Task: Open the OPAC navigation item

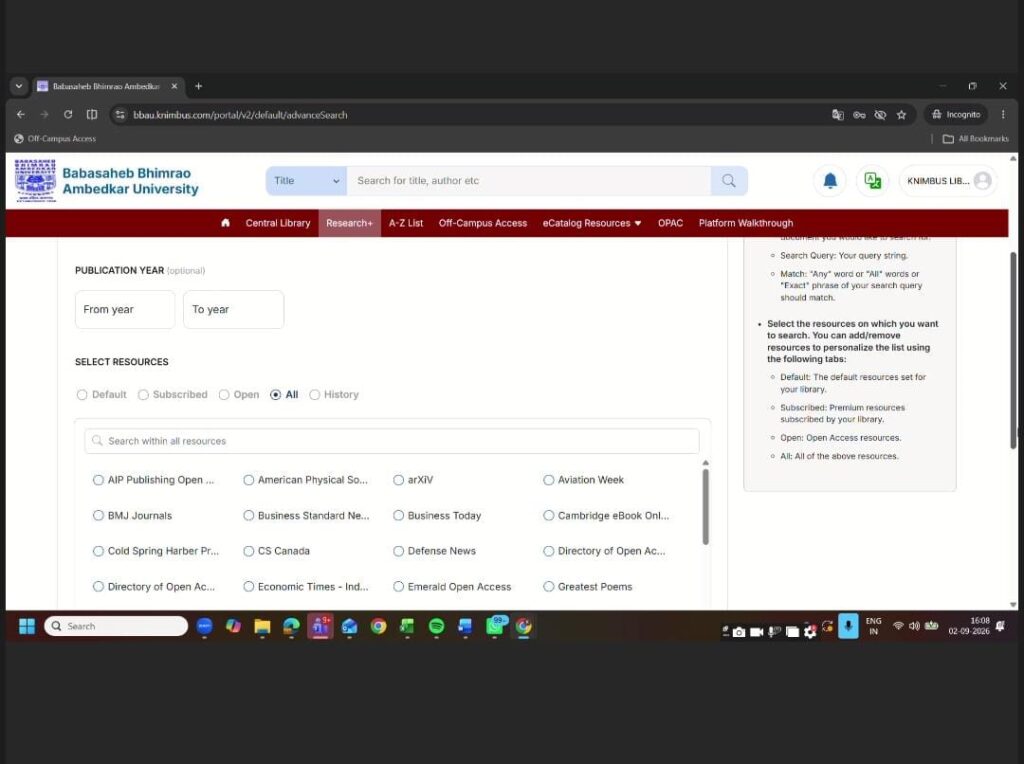Action: coord(670,223)
